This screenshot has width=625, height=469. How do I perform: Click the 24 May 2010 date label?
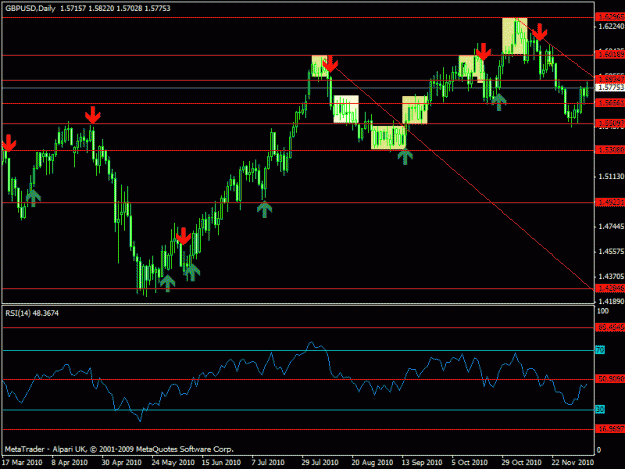pyautogui.click(x=173, y=462)
